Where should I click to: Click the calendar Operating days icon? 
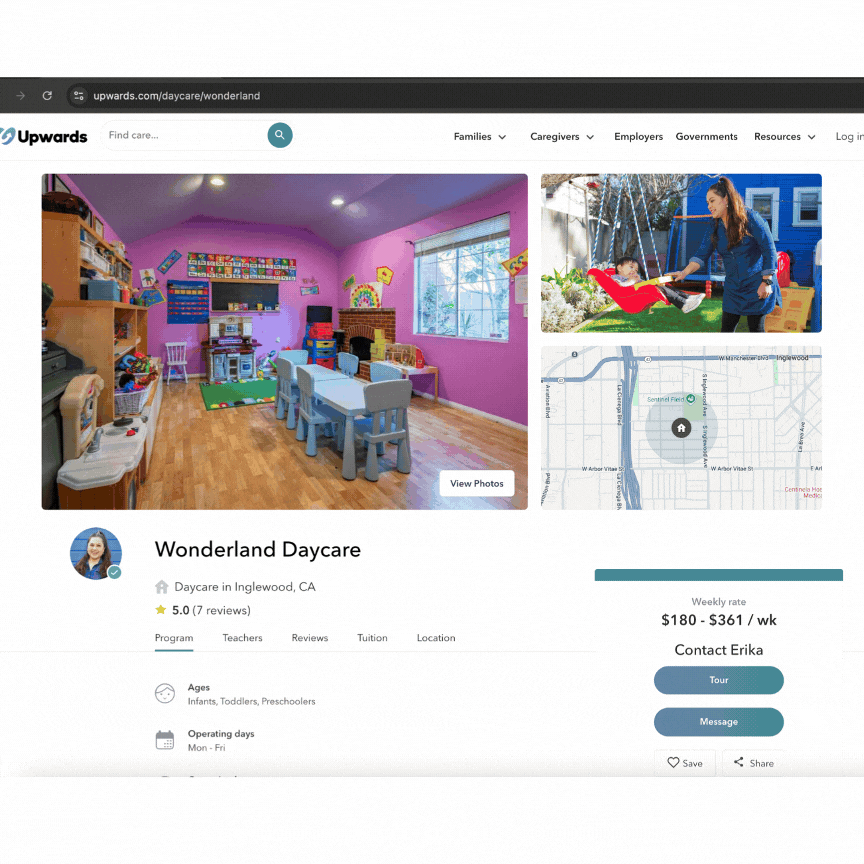(165, 739)
